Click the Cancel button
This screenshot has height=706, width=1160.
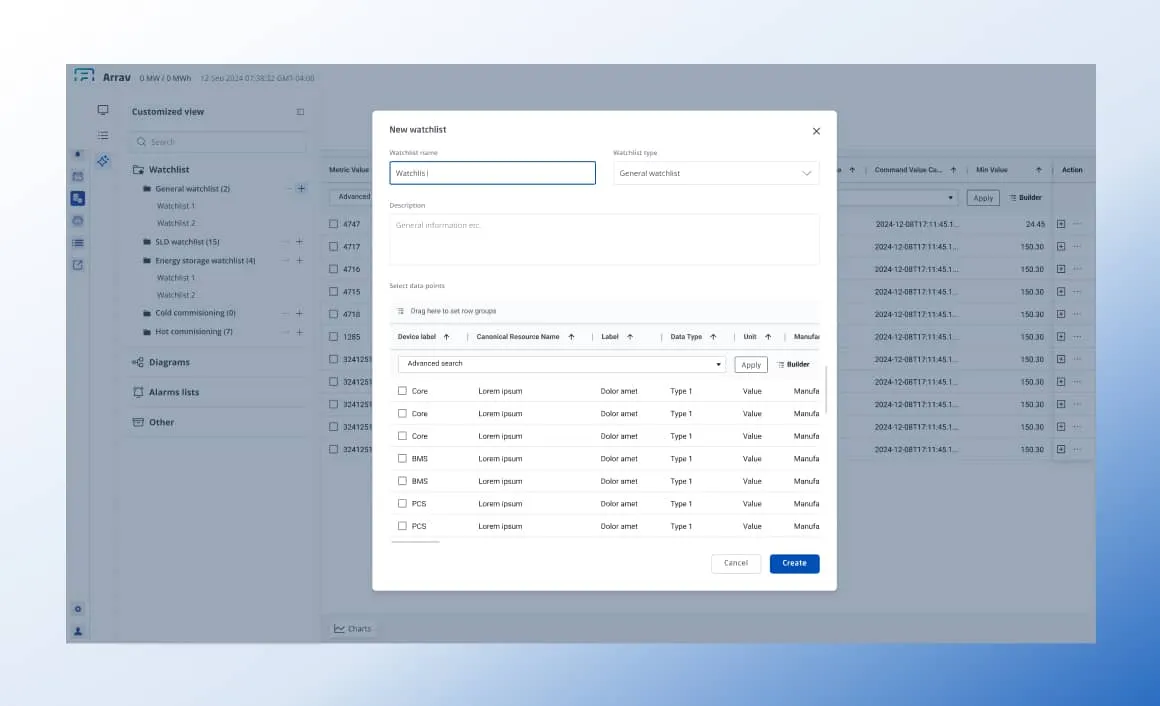(x=735, y=563)
